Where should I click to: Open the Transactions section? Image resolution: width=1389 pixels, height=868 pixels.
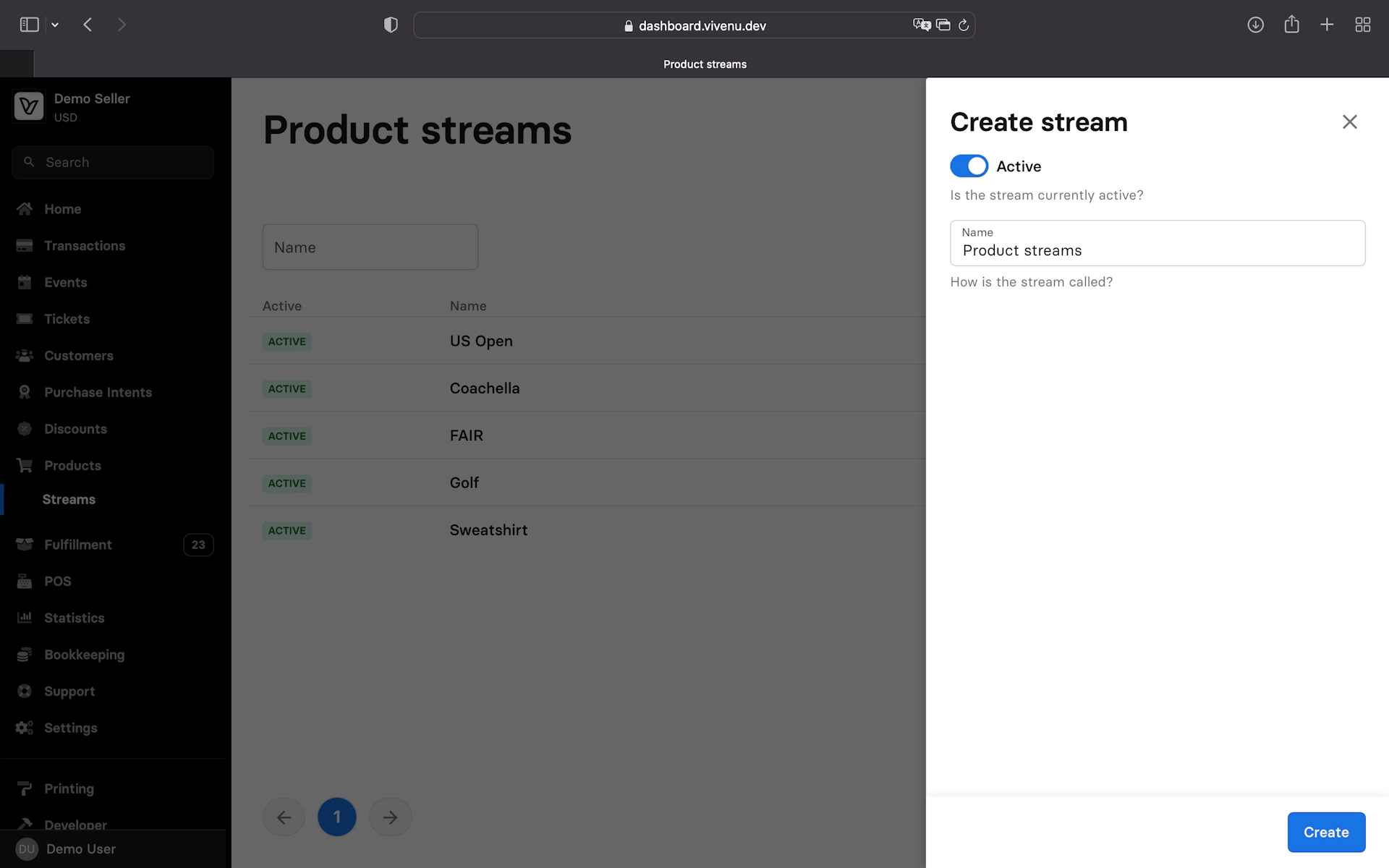tap(84, 246)
